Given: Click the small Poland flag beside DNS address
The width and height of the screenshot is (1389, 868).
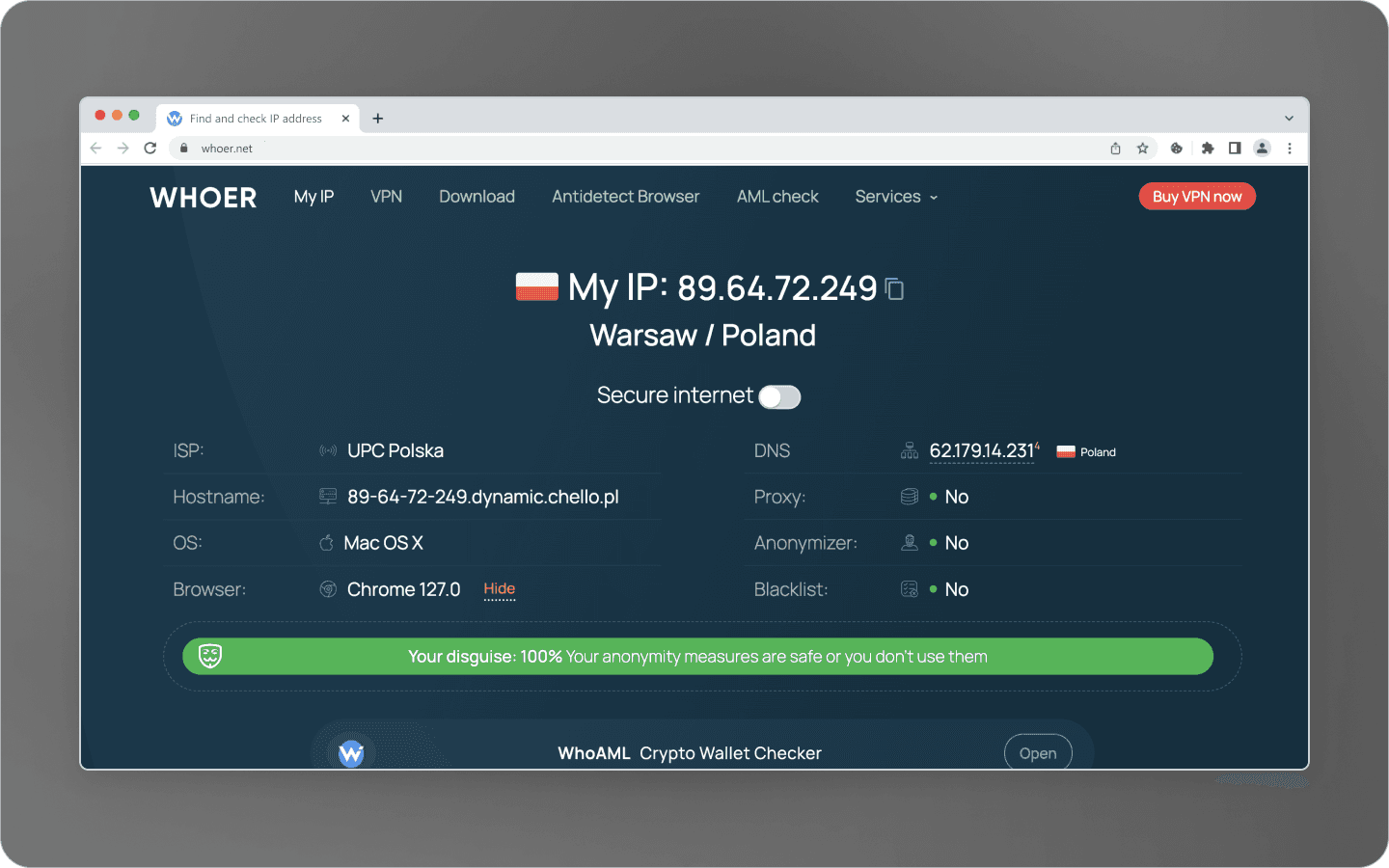Looking at the screenshot, I should 1066,451.
